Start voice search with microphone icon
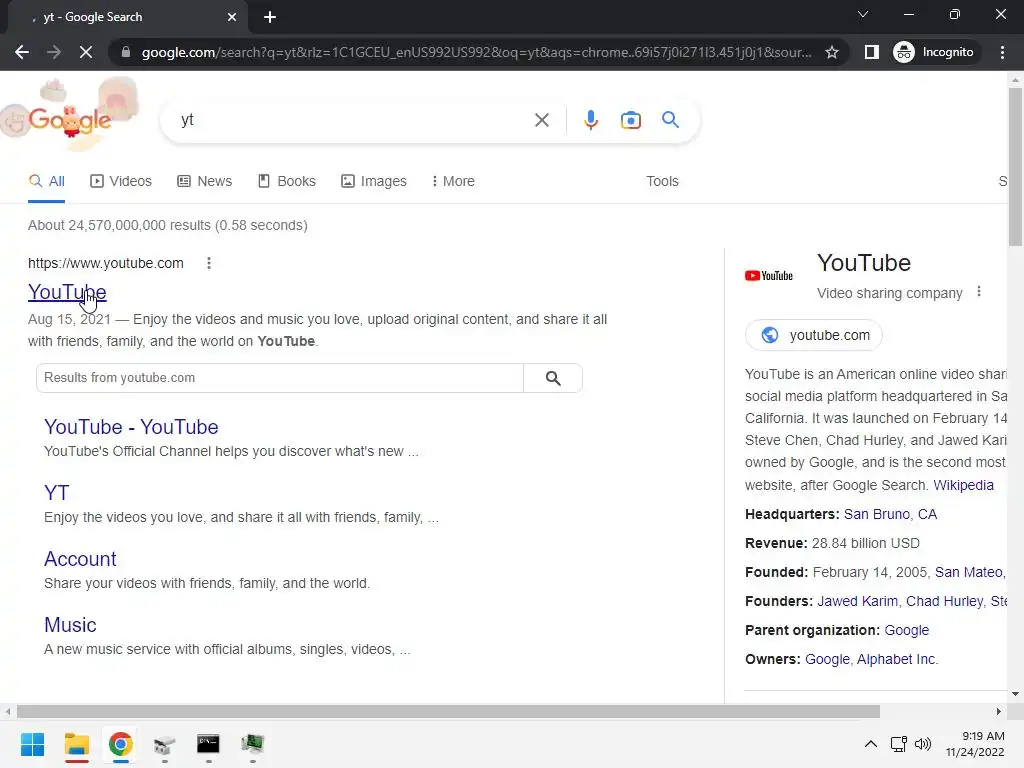The height and width of the screenshot is (768, 1024). (x=590, y=120)
